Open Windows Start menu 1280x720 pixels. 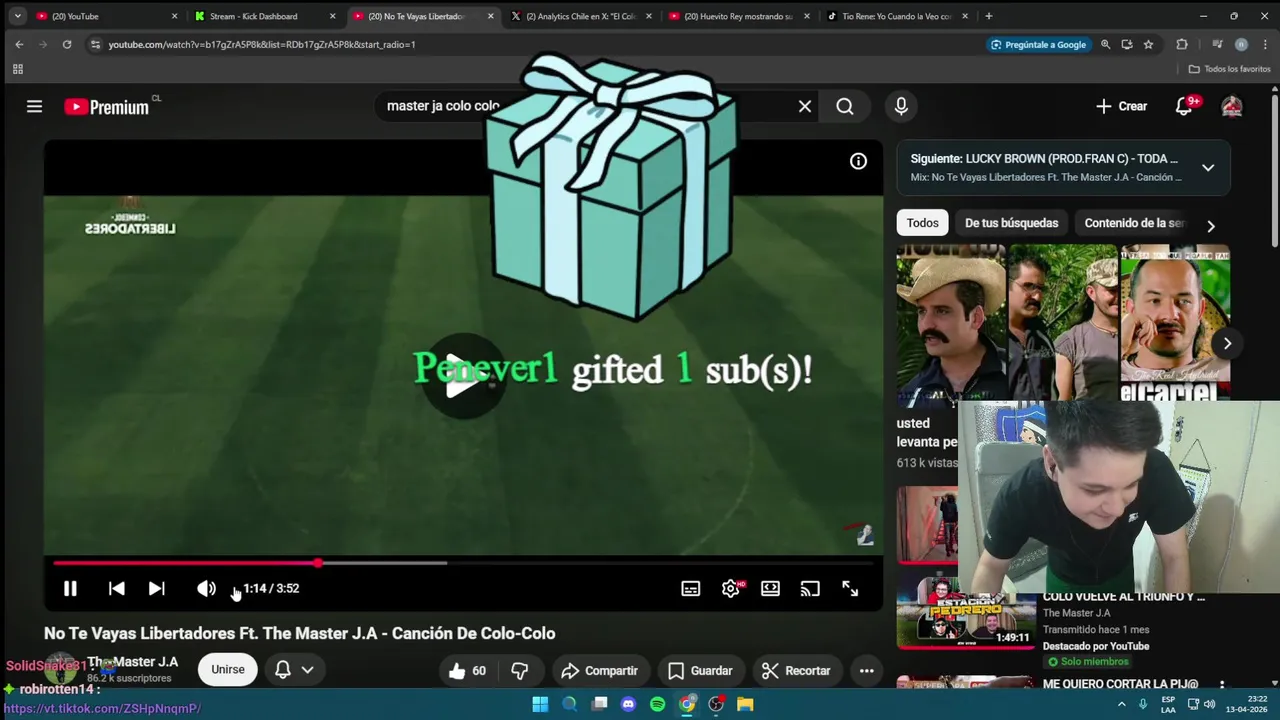(x=540, y=704)
